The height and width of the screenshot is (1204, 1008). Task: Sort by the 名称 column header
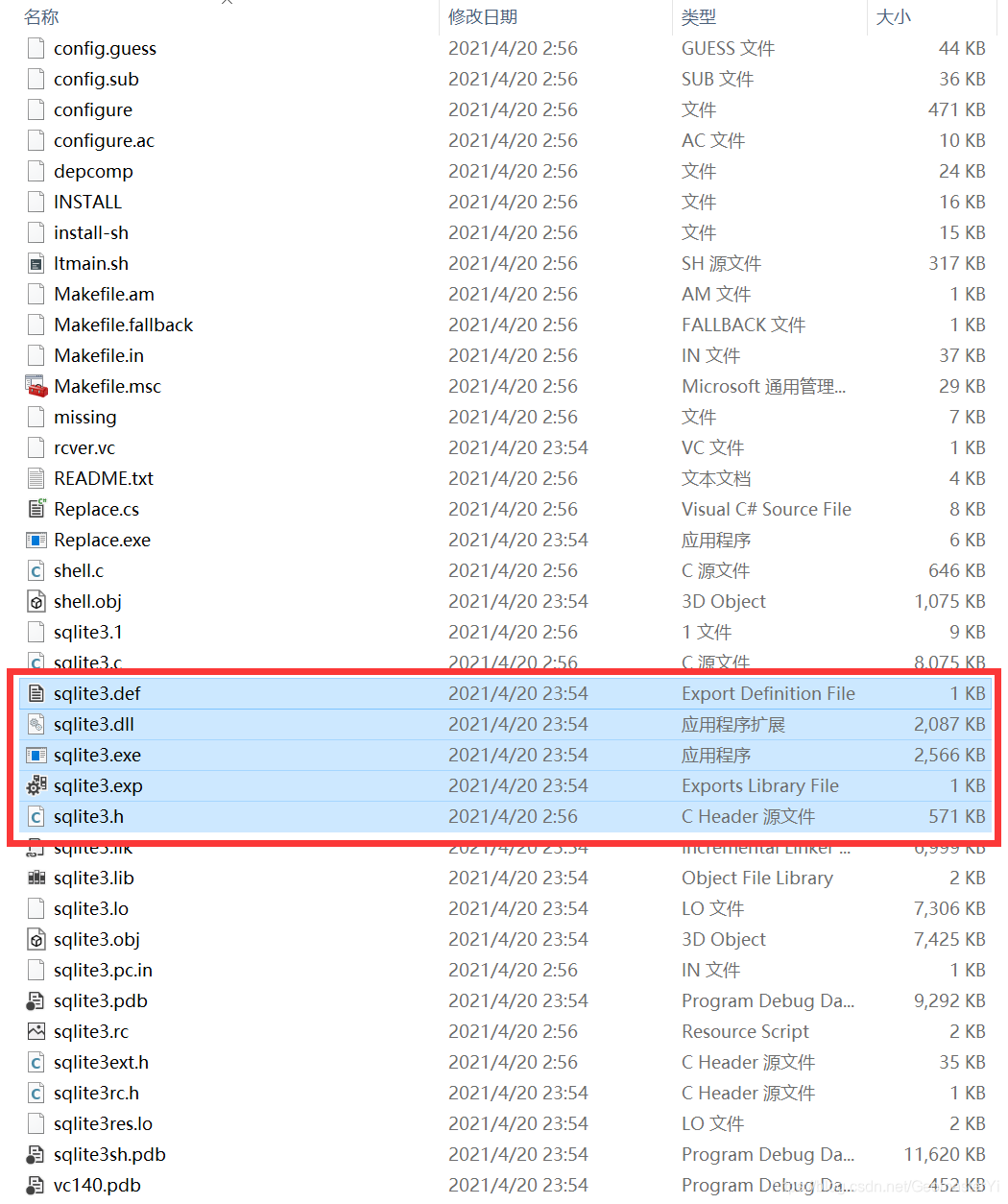tap(41, 17)
